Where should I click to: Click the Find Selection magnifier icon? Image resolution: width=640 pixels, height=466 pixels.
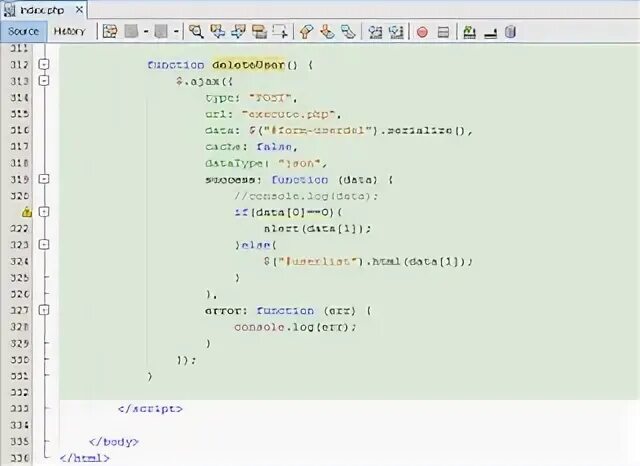pos(196,31)
